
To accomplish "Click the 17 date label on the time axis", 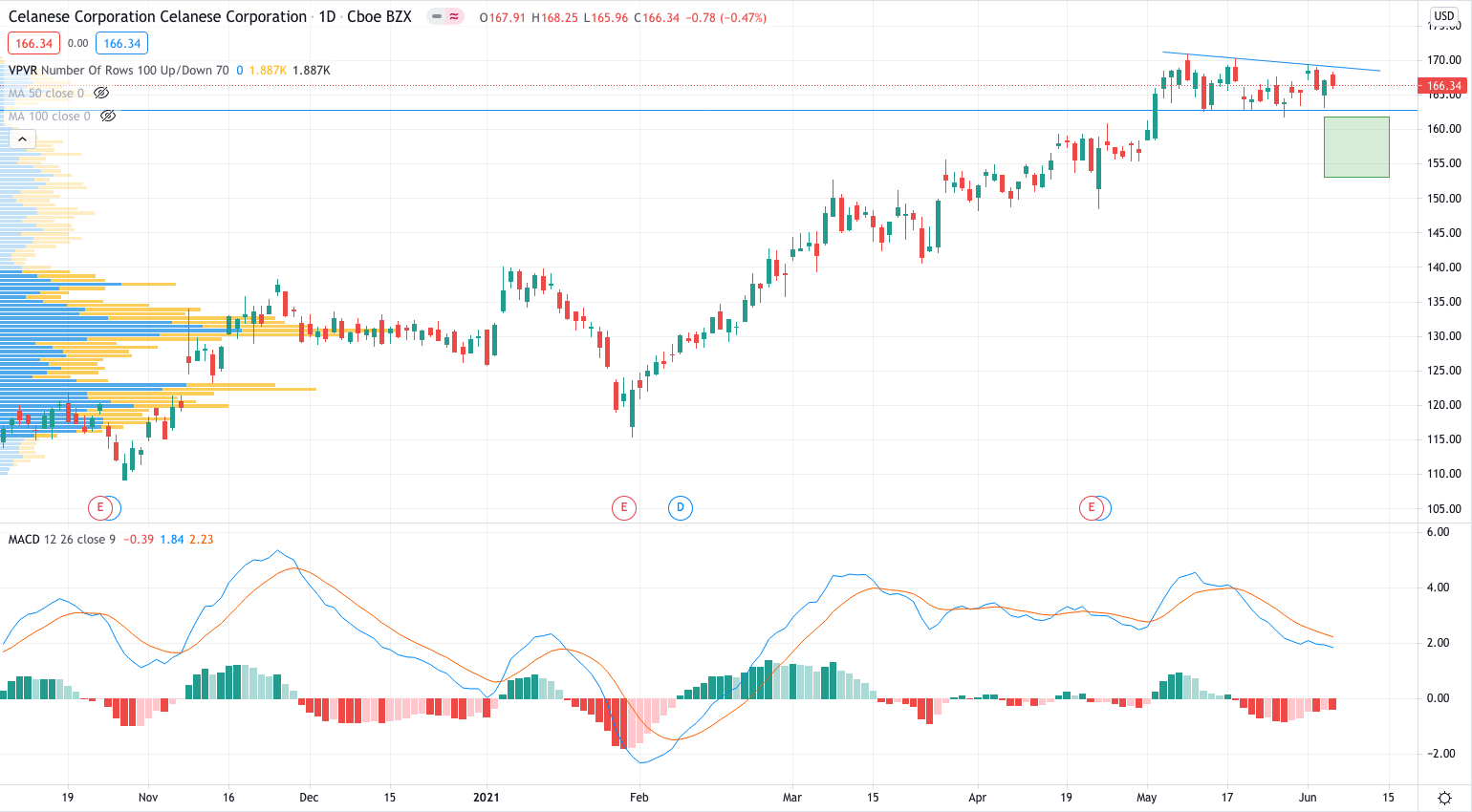I will click(x=1227, y=797).
